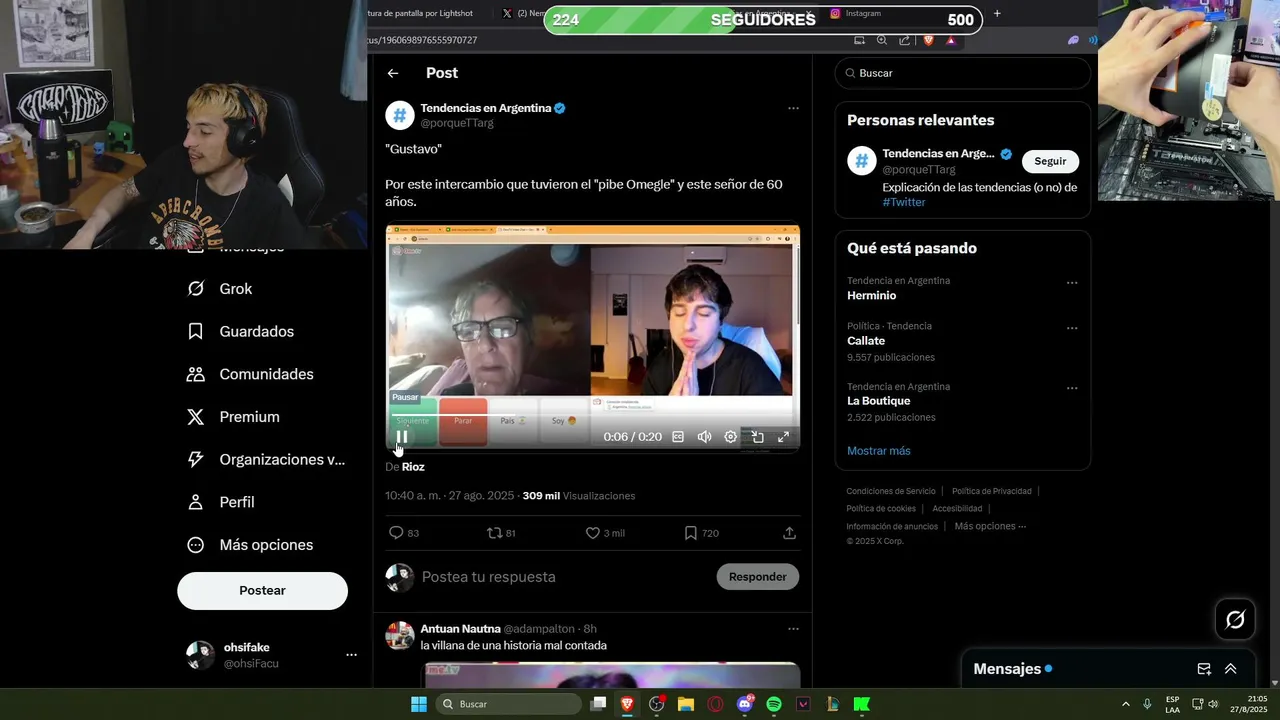
Task: Click the Buscar search field on X
Action: [963, 73]
